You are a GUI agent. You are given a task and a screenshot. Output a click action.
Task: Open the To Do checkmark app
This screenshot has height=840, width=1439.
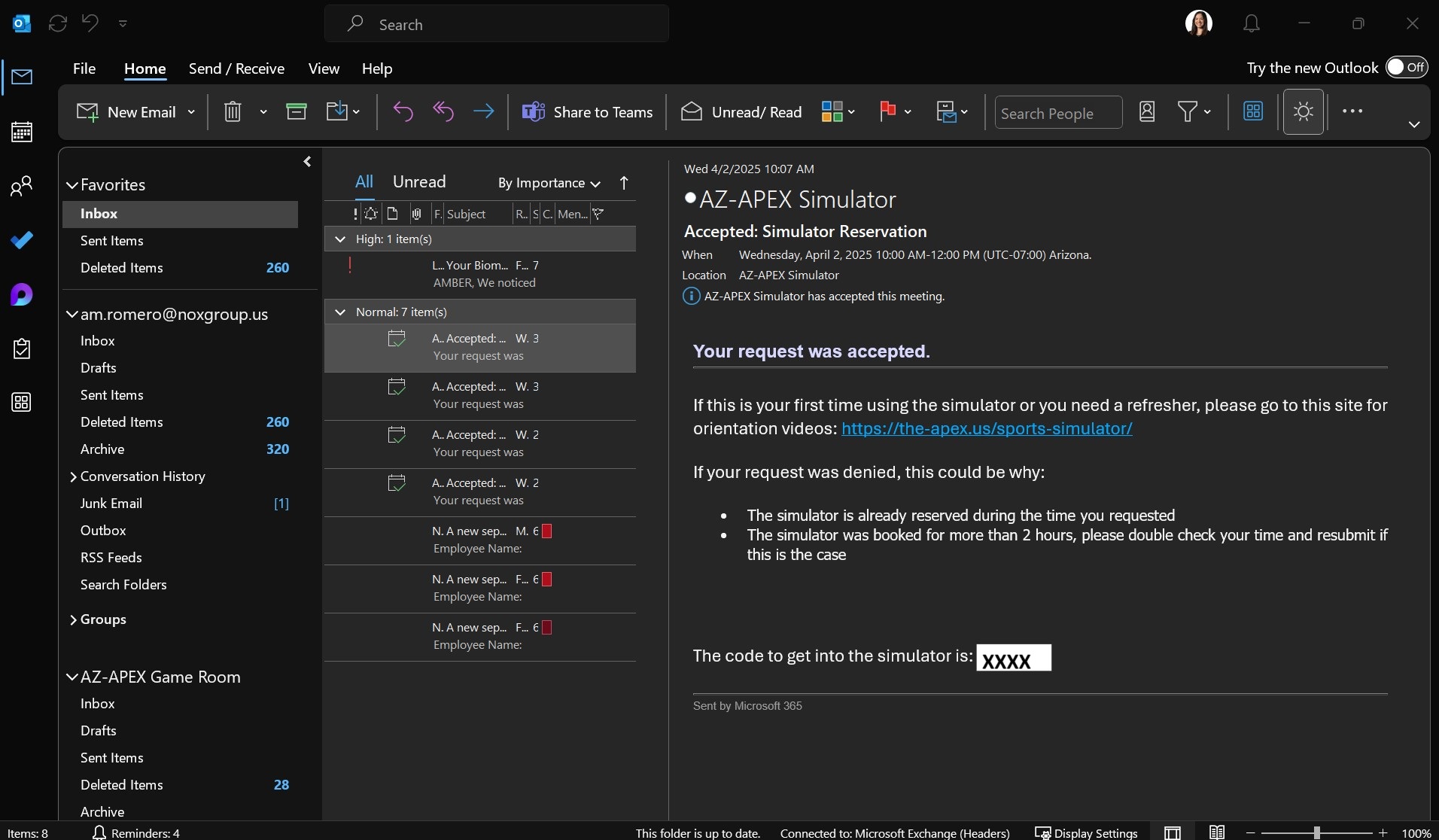point(22,240)
